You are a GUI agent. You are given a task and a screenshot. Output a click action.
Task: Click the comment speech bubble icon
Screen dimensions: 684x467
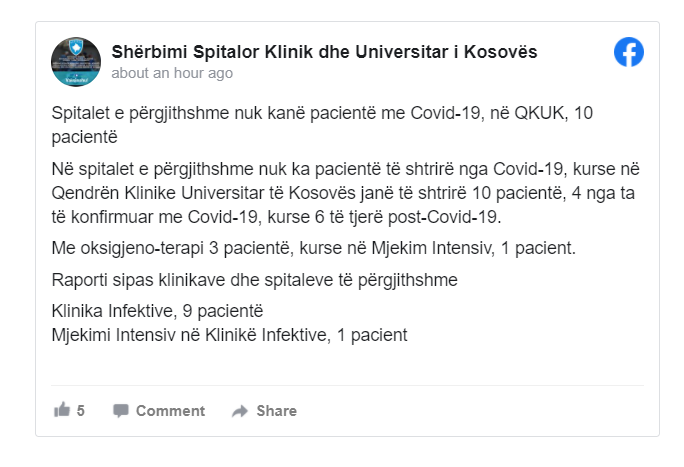[121, 410]
